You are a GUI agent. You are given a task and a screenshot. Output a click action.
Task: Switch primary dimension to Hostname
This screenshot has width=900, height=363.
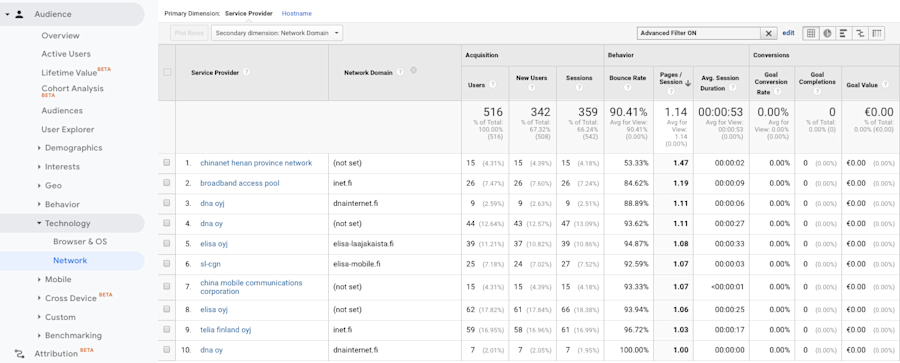pyautogui.click(x=297, y=13)
